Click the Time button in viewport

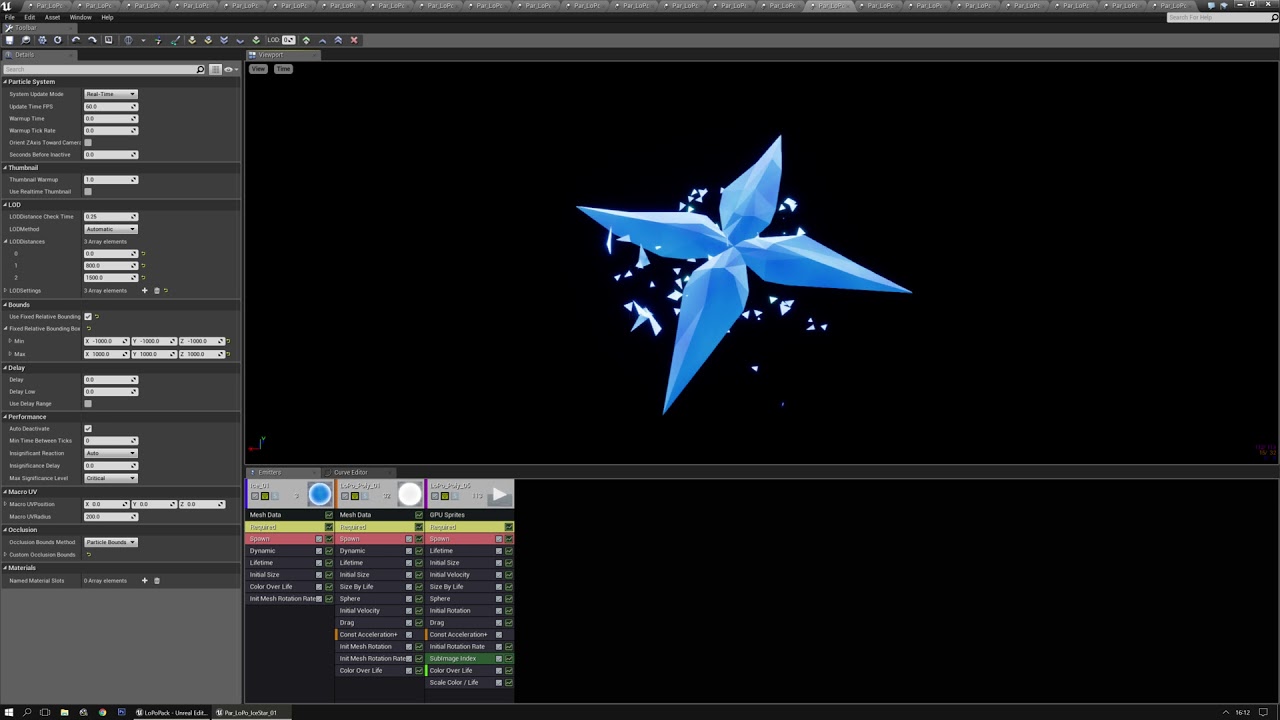pos(283,69)
